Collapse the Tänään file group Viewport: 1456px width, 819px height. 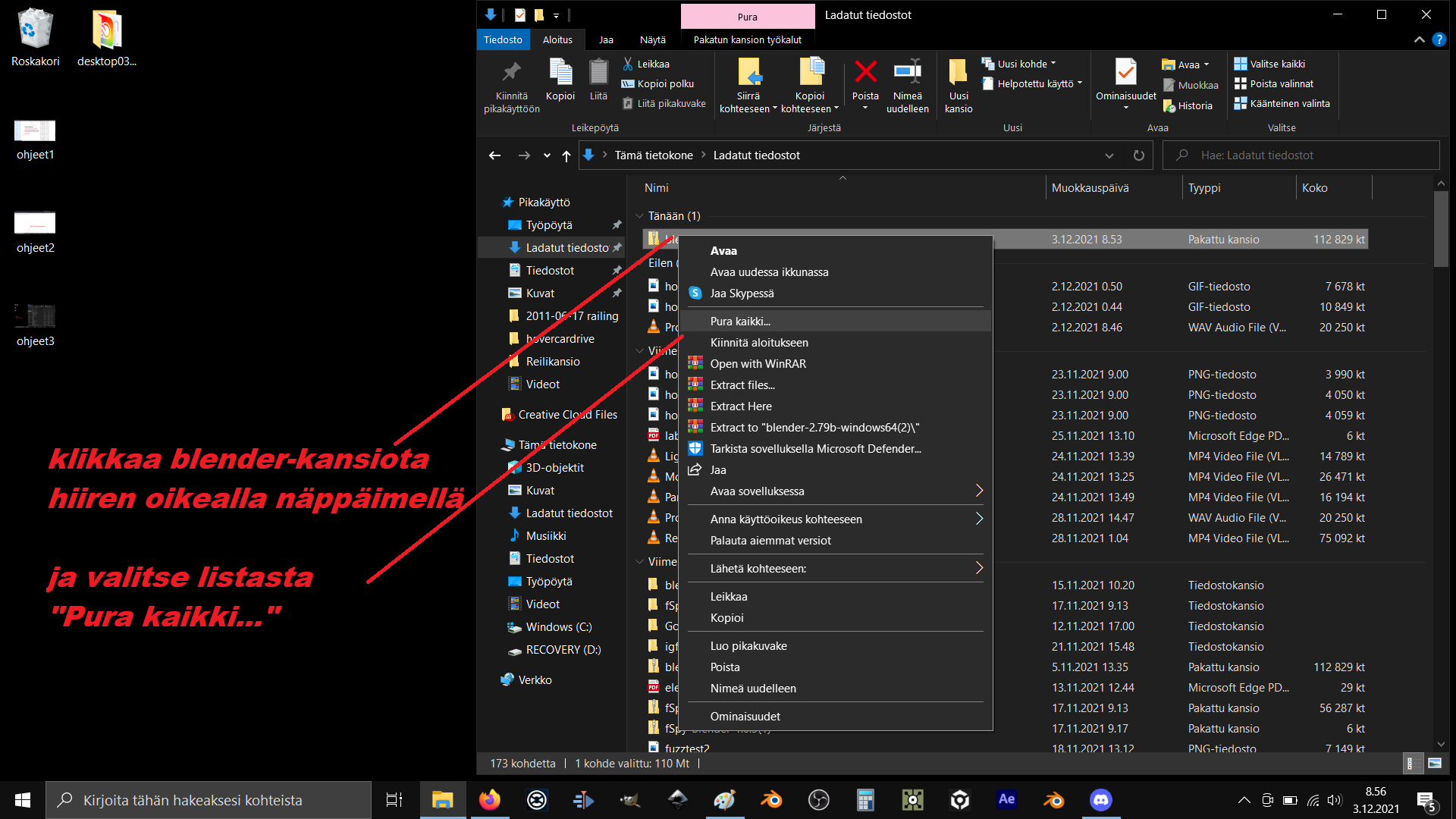tap(639, 216)
